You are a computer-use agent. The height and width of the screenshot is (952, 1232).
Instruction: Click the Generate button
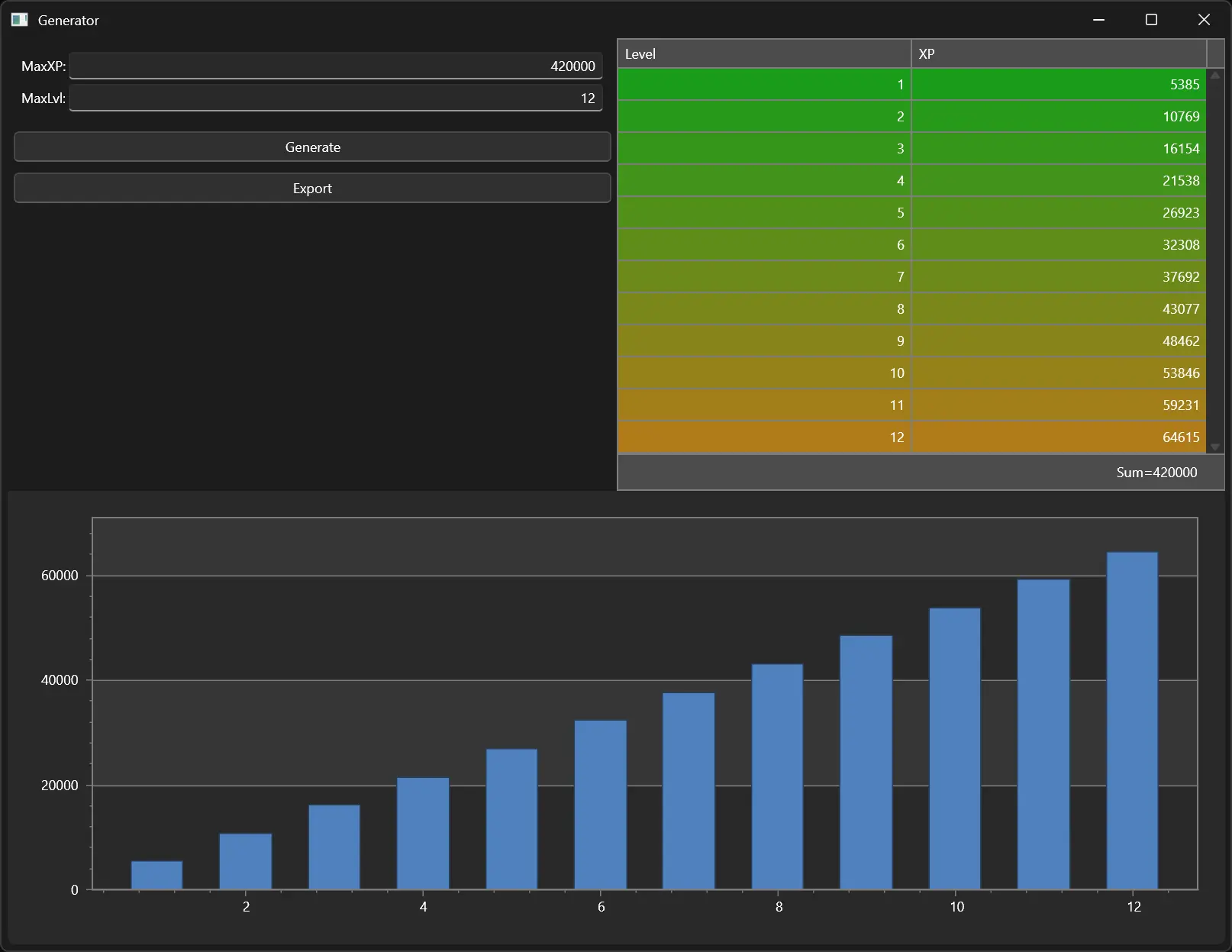coord(312,147)
